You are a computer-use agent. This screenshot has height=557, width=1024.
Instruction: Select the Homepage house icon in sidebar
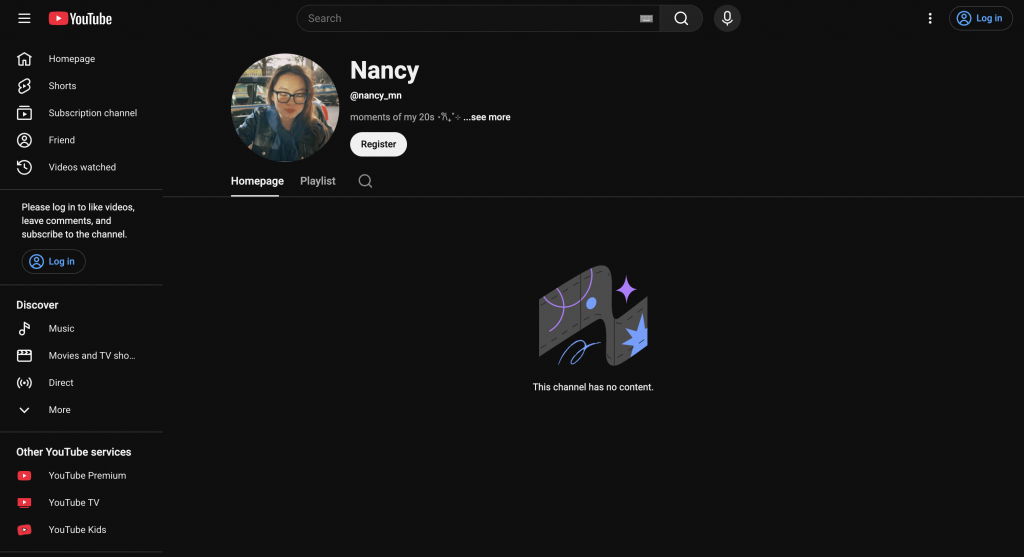tap(24, 59)
